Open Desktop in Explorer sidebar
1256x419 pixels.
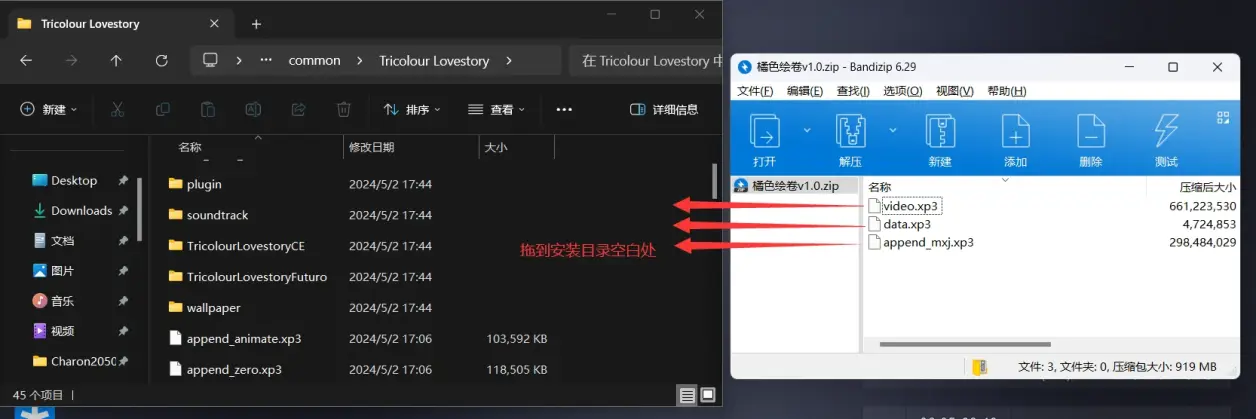coord(74,181)
